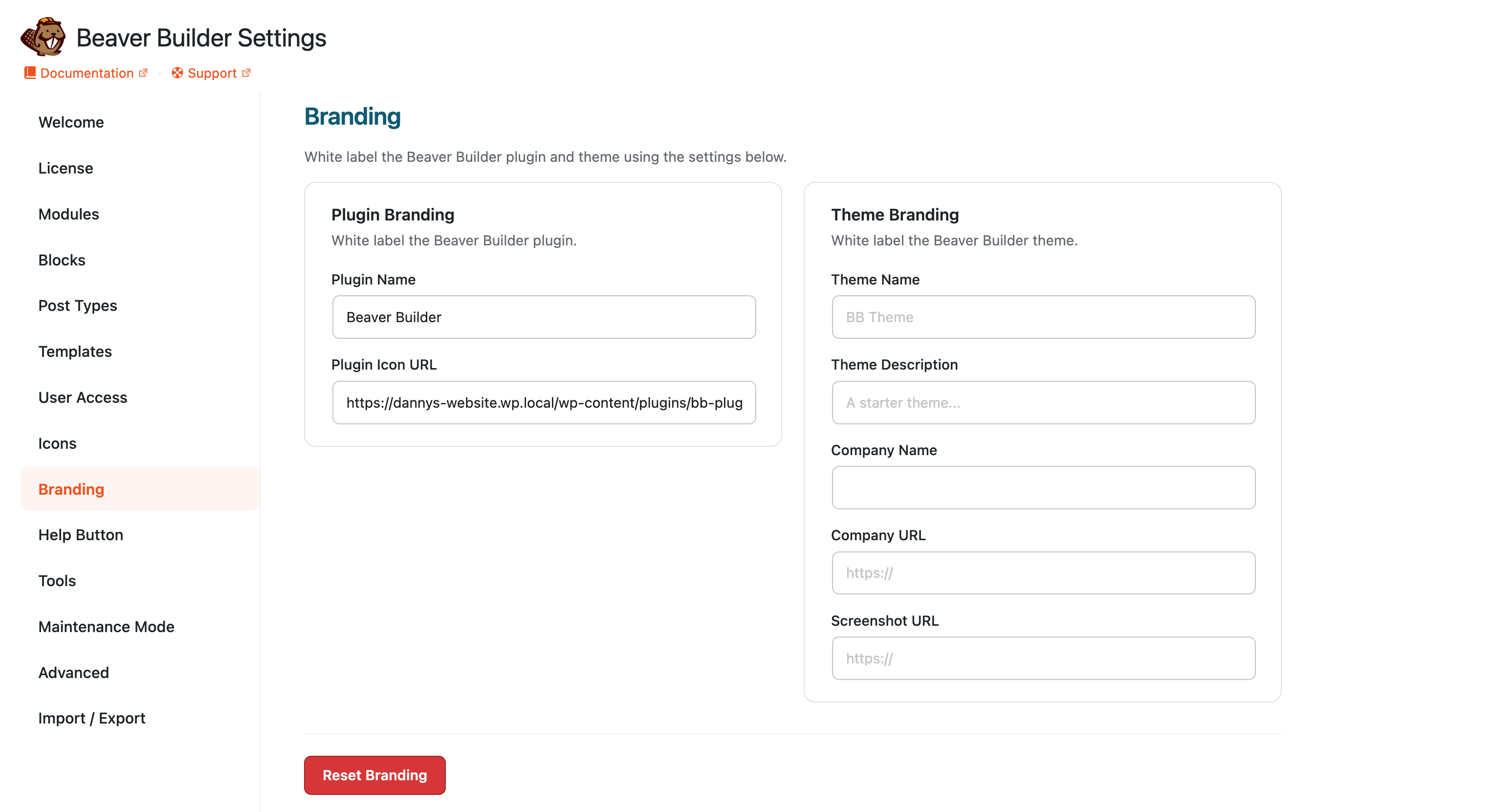Click the Company URL label
This screenshot has width=1491, height=812.
point(878,535)
